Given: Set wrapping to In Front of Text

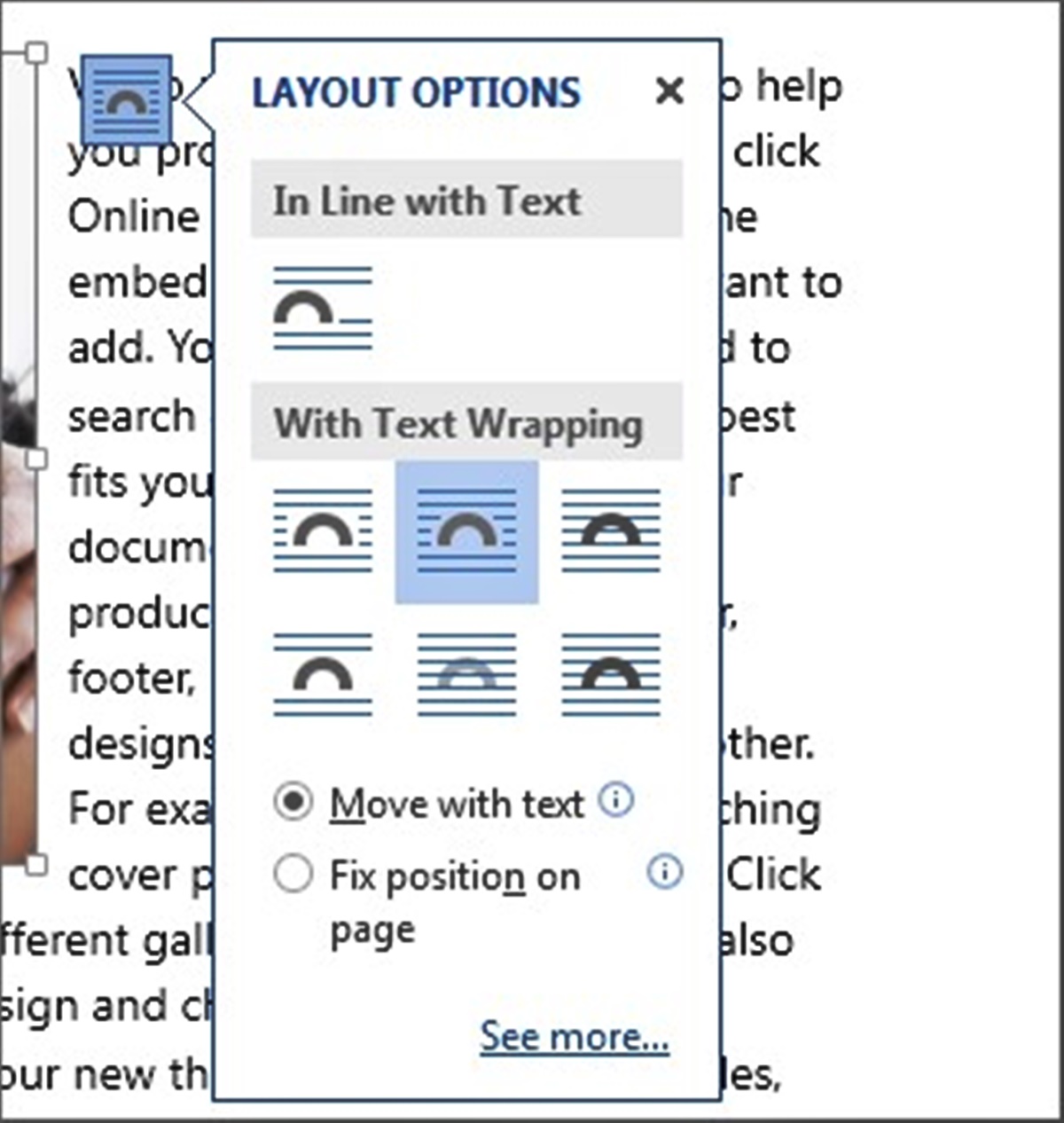Looking at the screenshot, I should (x=611, y=675).
